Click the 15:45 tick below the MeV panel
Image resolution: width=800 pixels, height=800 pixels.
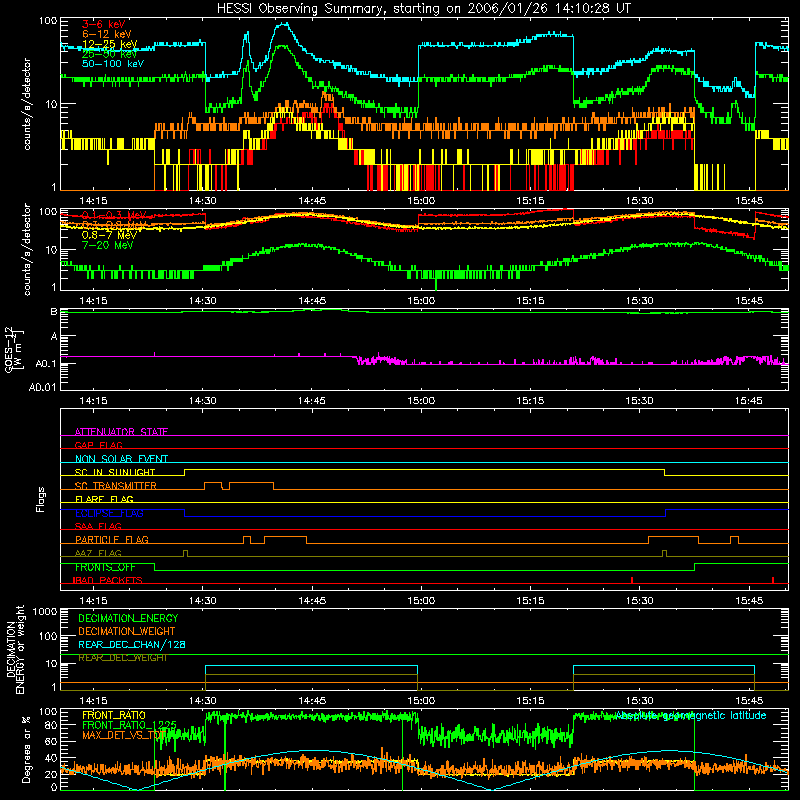[749, 301]
